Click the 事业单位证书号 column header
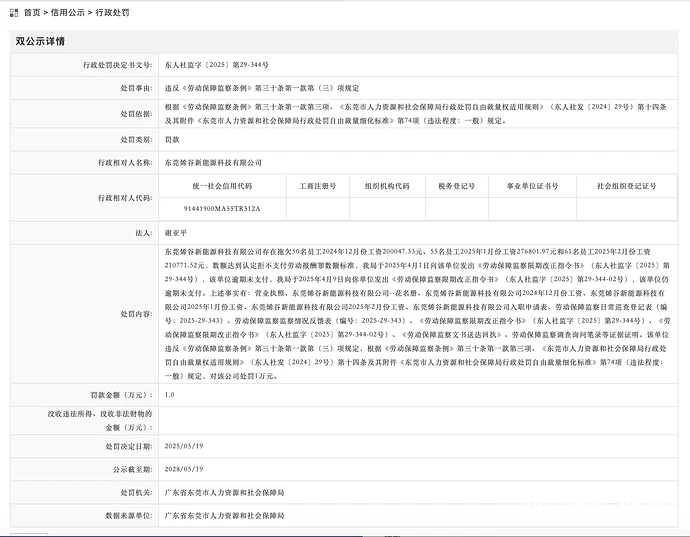This screenshot has width=690, height=537. [532, 186]
